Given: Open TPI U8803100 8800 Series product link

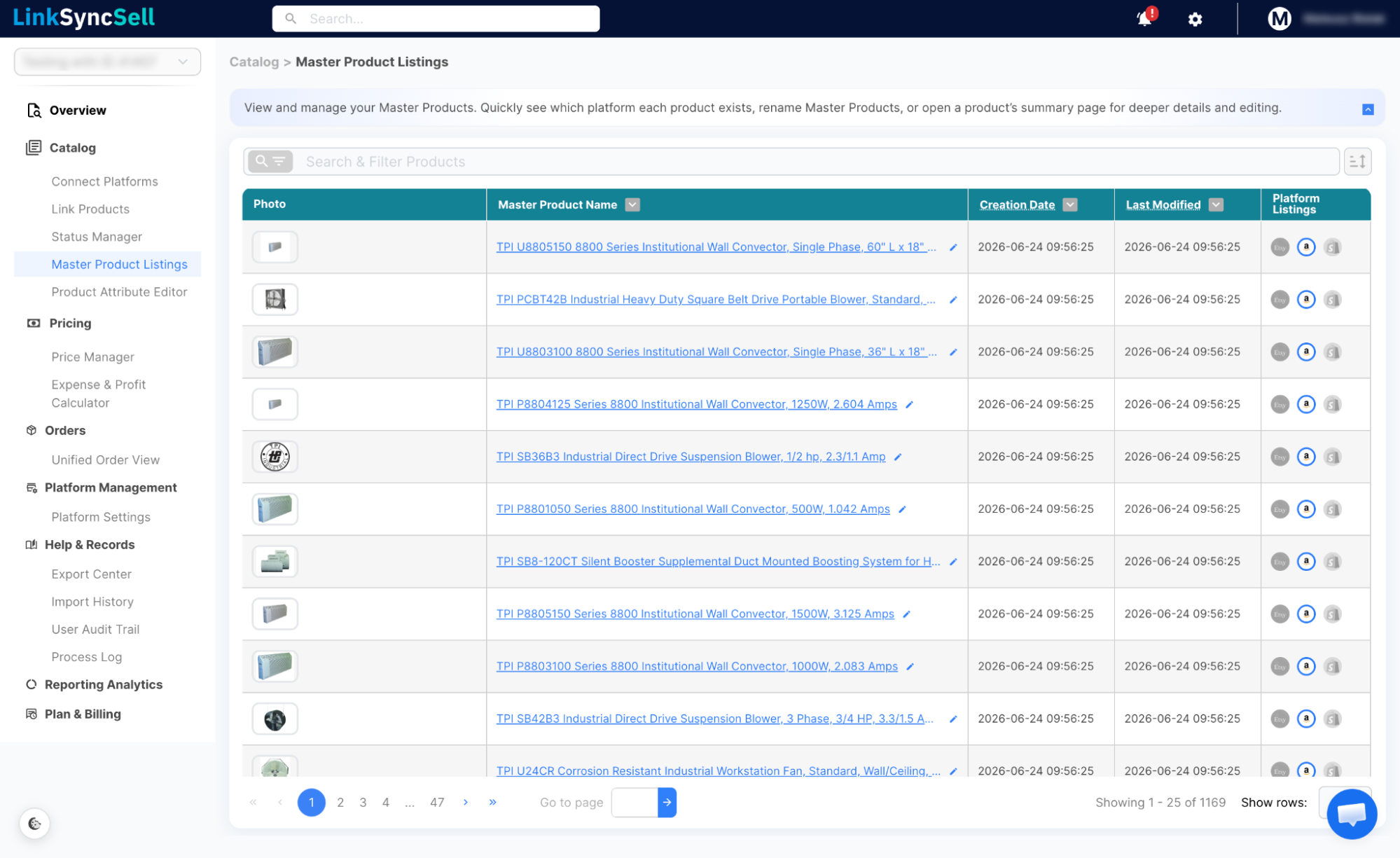Looking at the screenshot, I should point(716,352).
